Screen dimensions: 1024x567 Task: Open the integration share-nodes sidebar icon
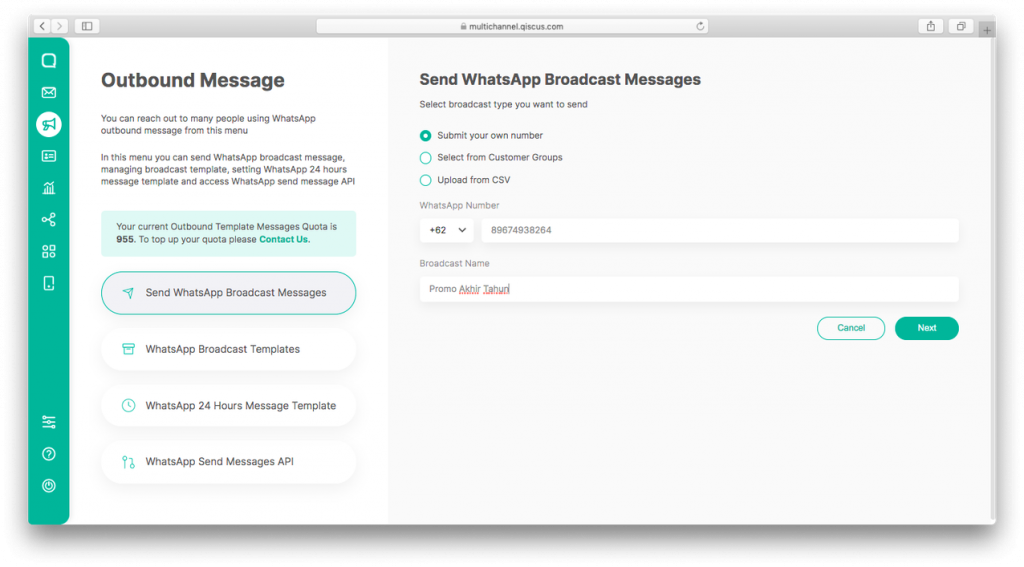click(x=49, y=219)
